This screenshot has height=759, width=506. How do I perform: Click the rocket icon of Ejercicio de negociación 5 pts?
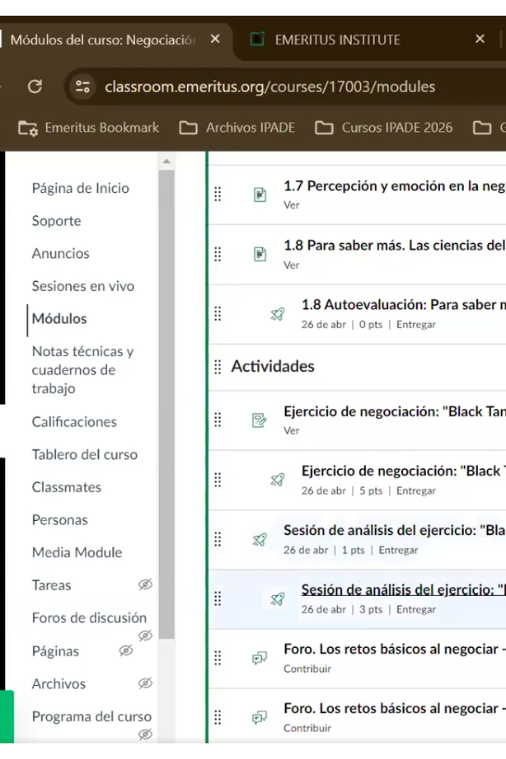[x=277, y=480]
